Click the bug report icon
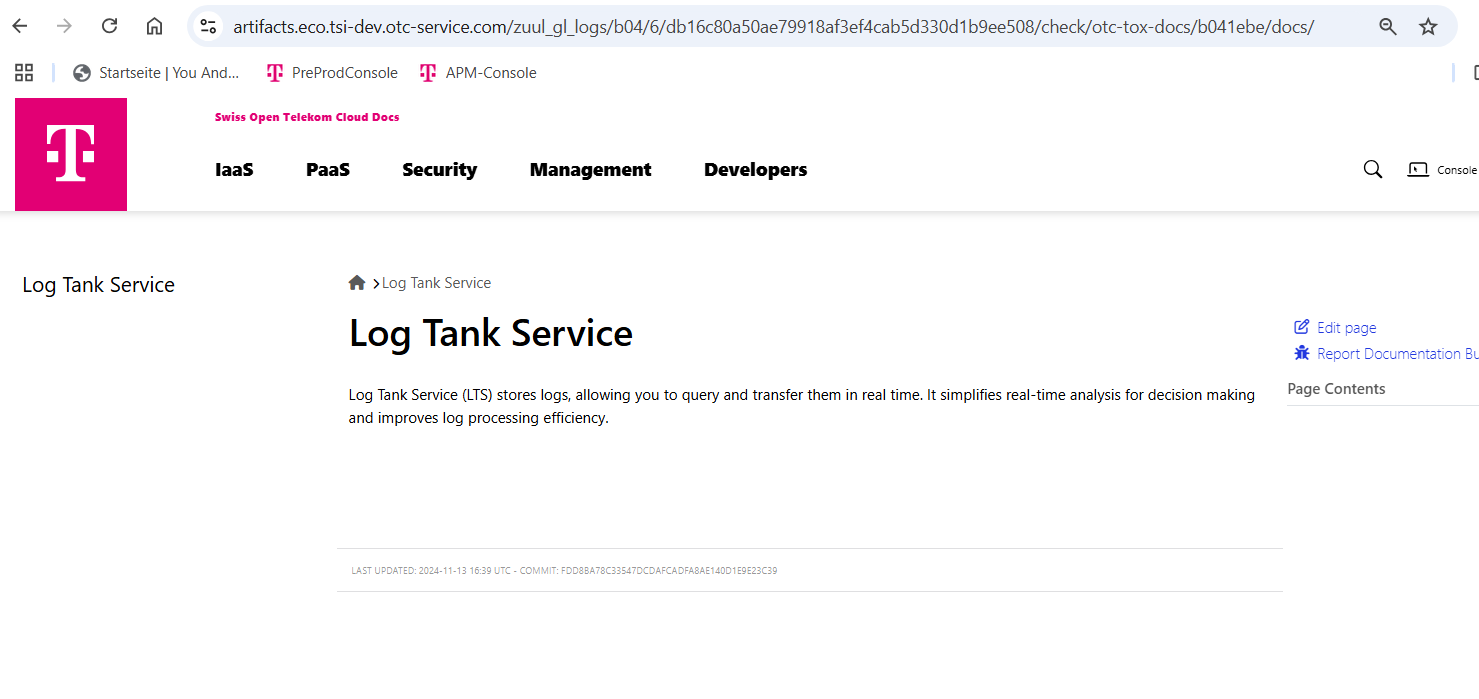Screen dimensions: 1479x699 point(1302,353)
